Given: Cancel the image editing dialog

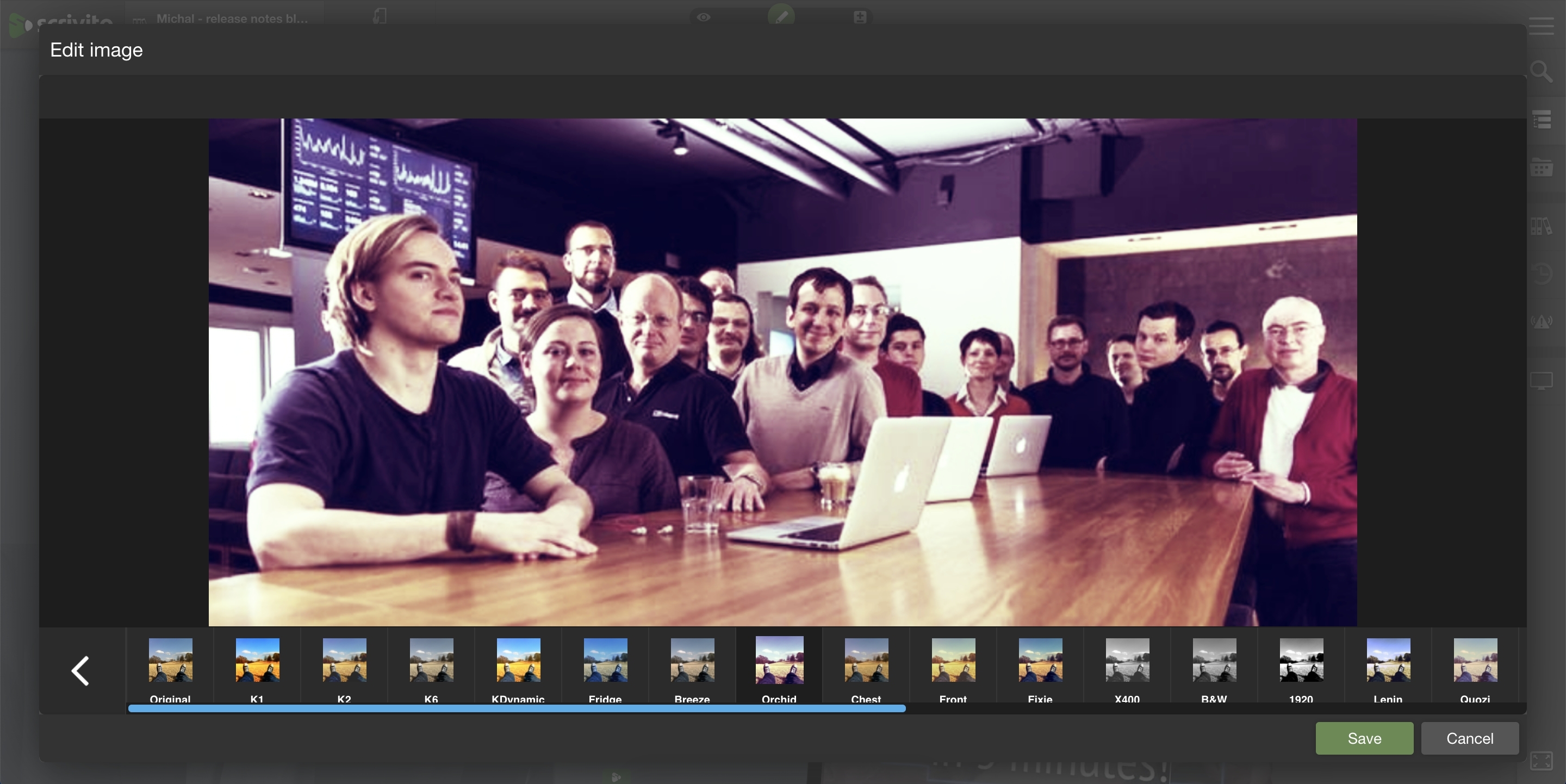Looking at the screenshot, I should (1469, 738).
